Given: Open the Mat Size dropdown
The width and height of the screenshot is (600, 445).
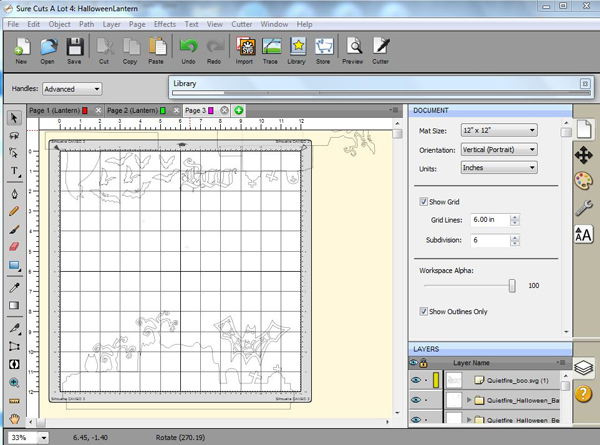Looking at the screenshot, I should [x=498, y=130].
